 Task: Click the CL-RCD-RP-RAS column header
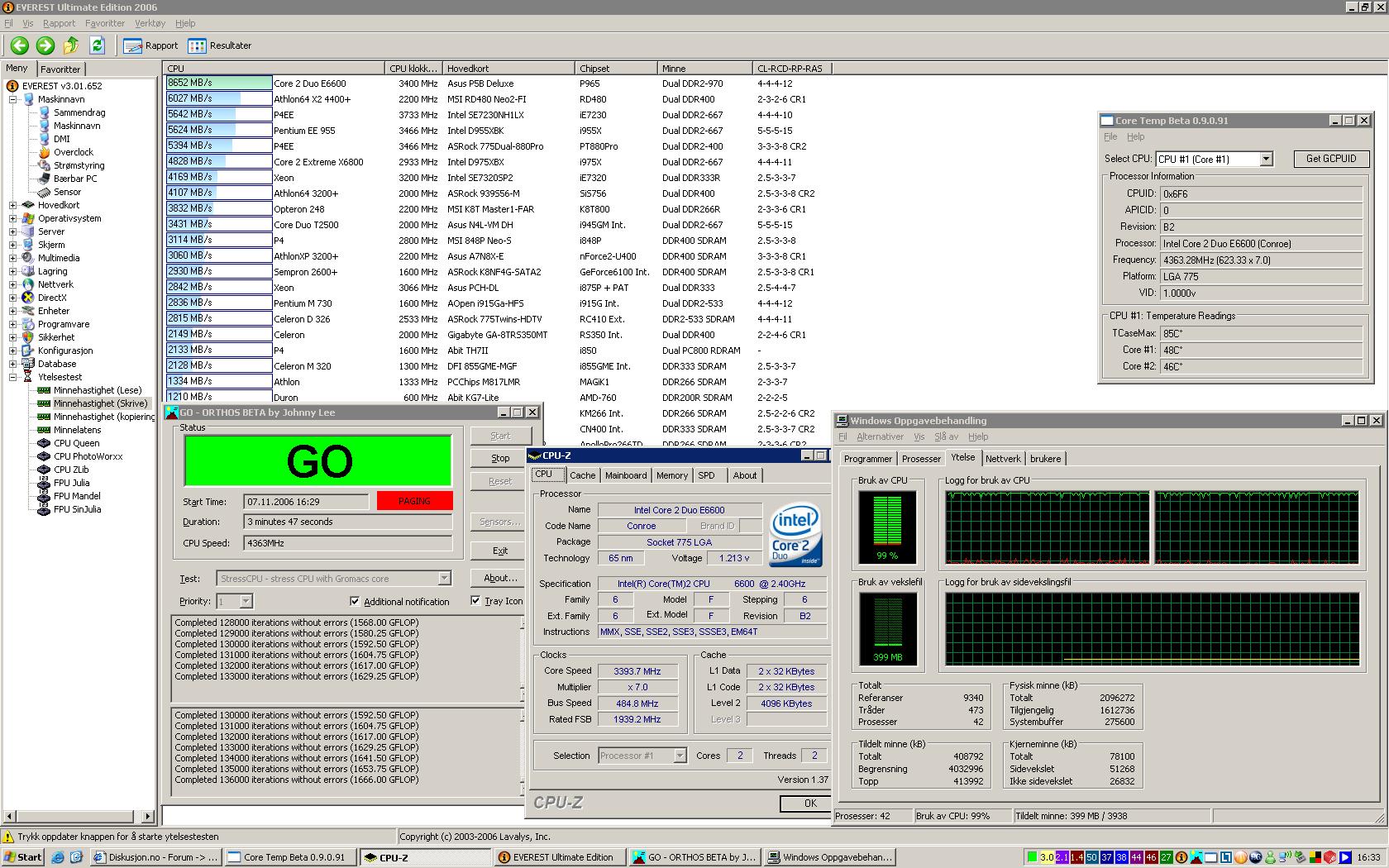(791, 69)
